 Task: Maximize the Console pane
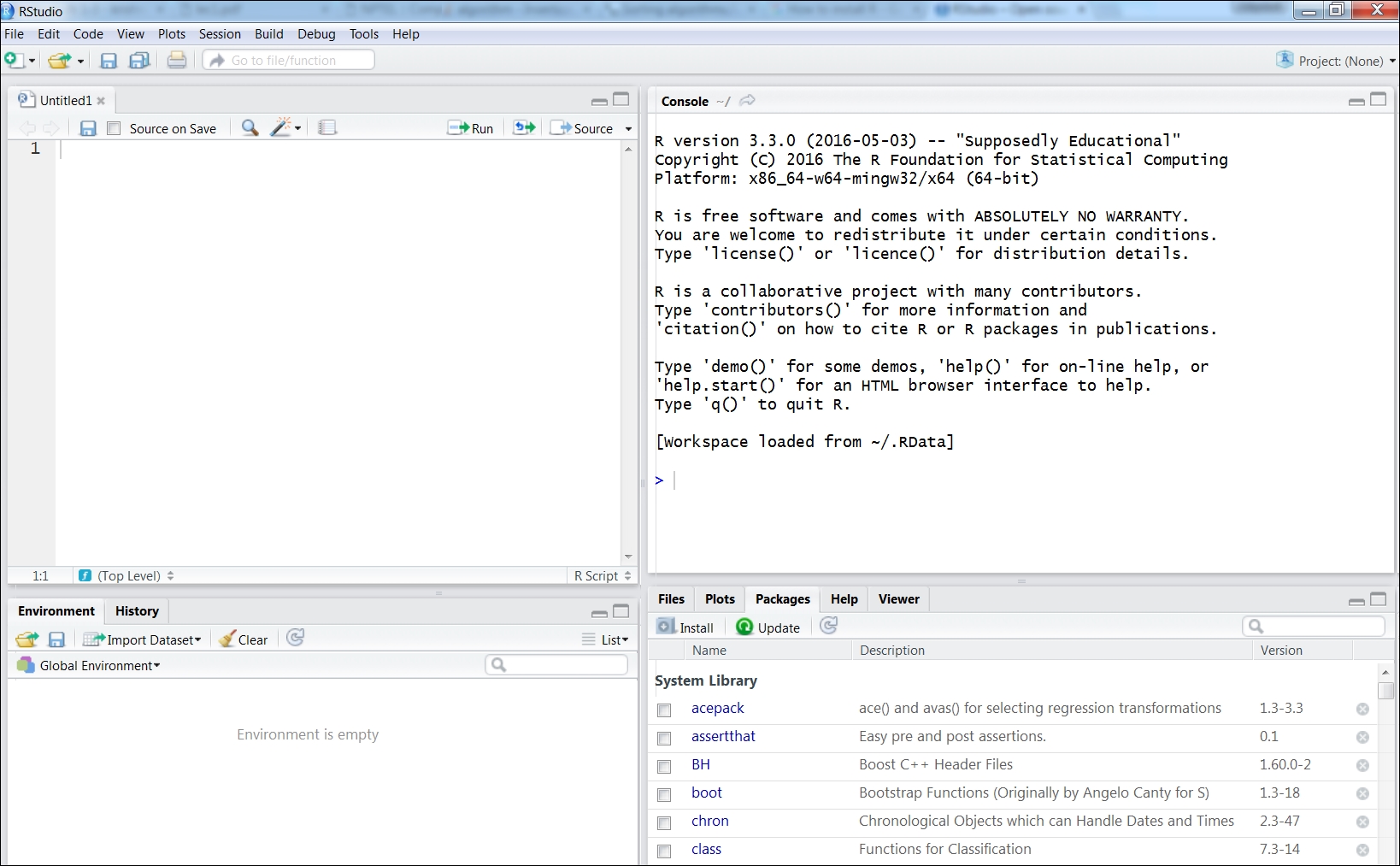click(x=1378, y=99)
